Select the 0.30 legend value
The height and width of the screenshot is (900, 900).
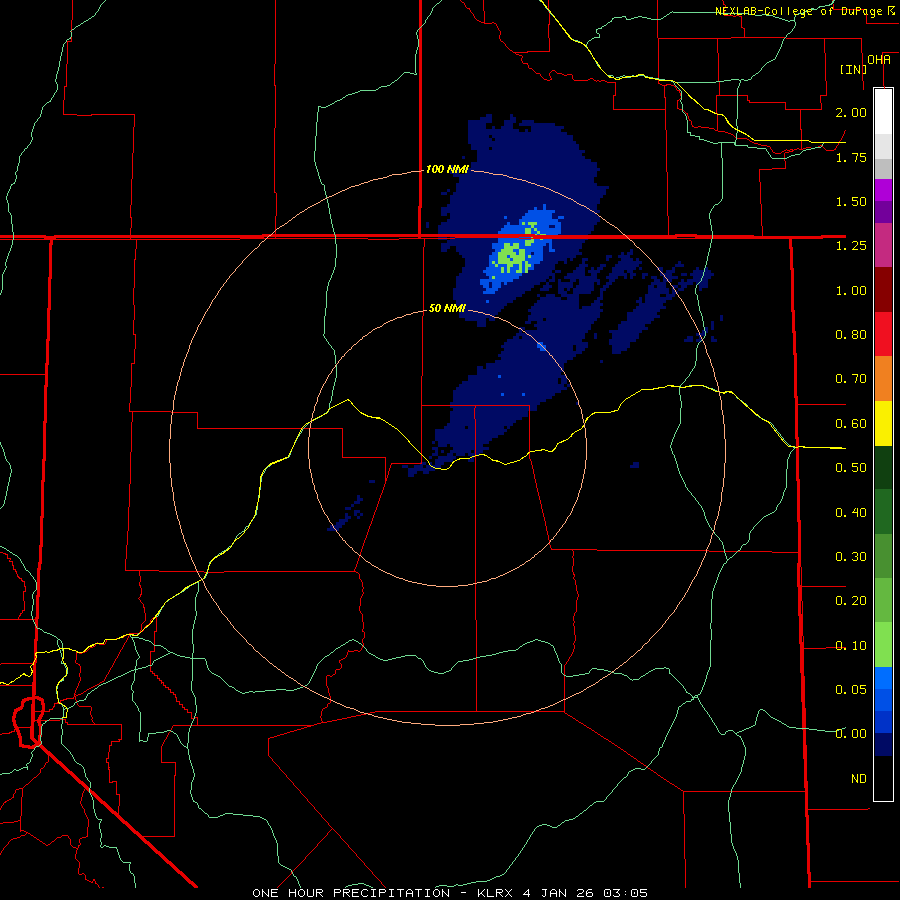pyautogui.click(x=851, y=557)
